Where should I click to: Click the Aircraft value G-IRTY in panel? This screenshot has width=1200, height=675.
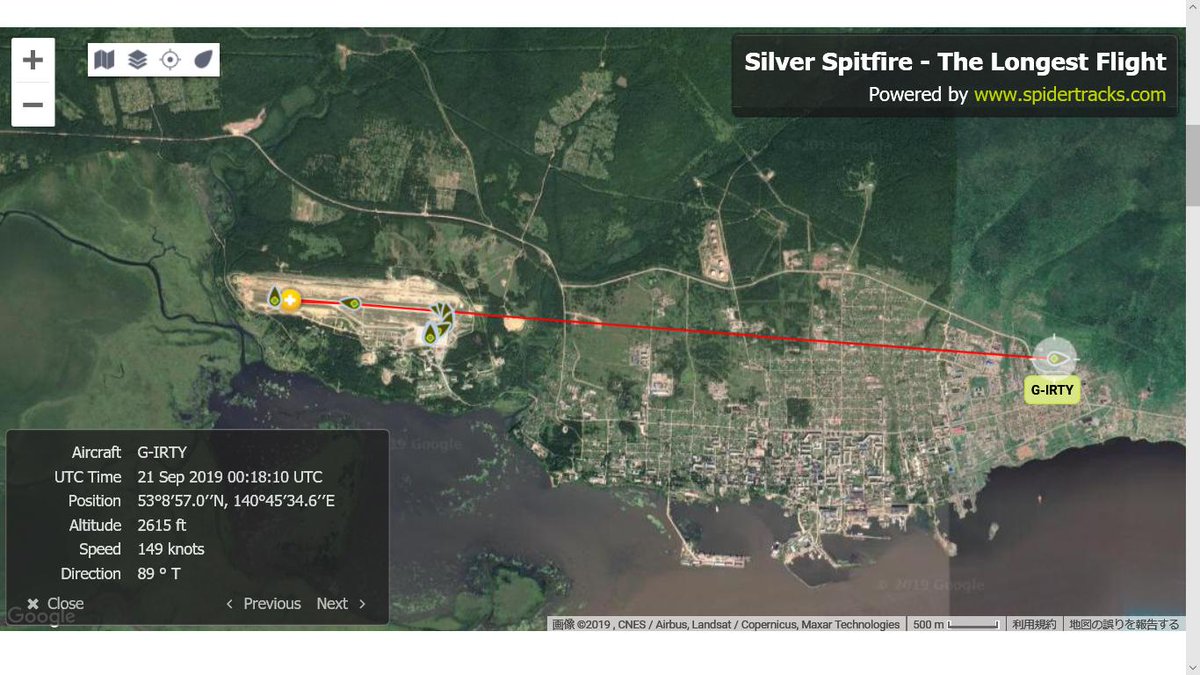coord(162,453)
